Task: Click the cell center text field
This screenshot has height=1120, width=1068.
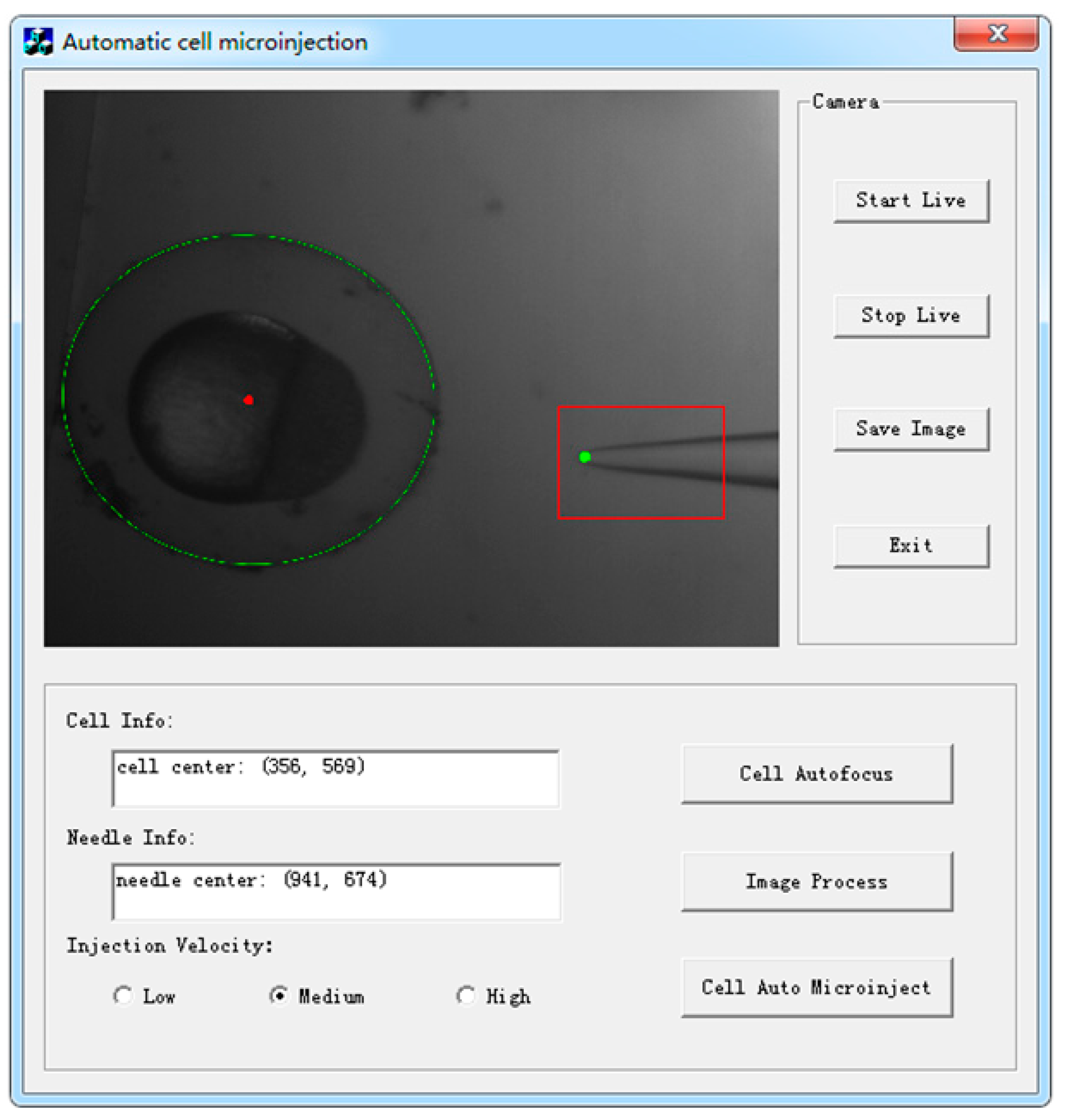Action: coord(336,778)
